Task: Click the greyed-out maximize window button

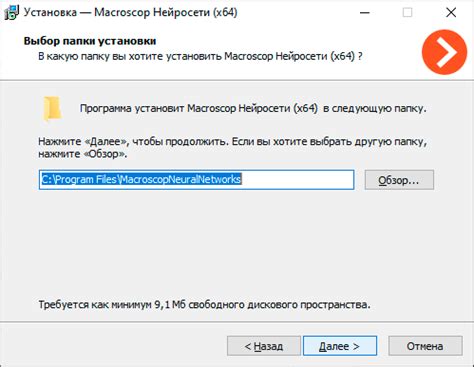Action: (x=407, y=13)
